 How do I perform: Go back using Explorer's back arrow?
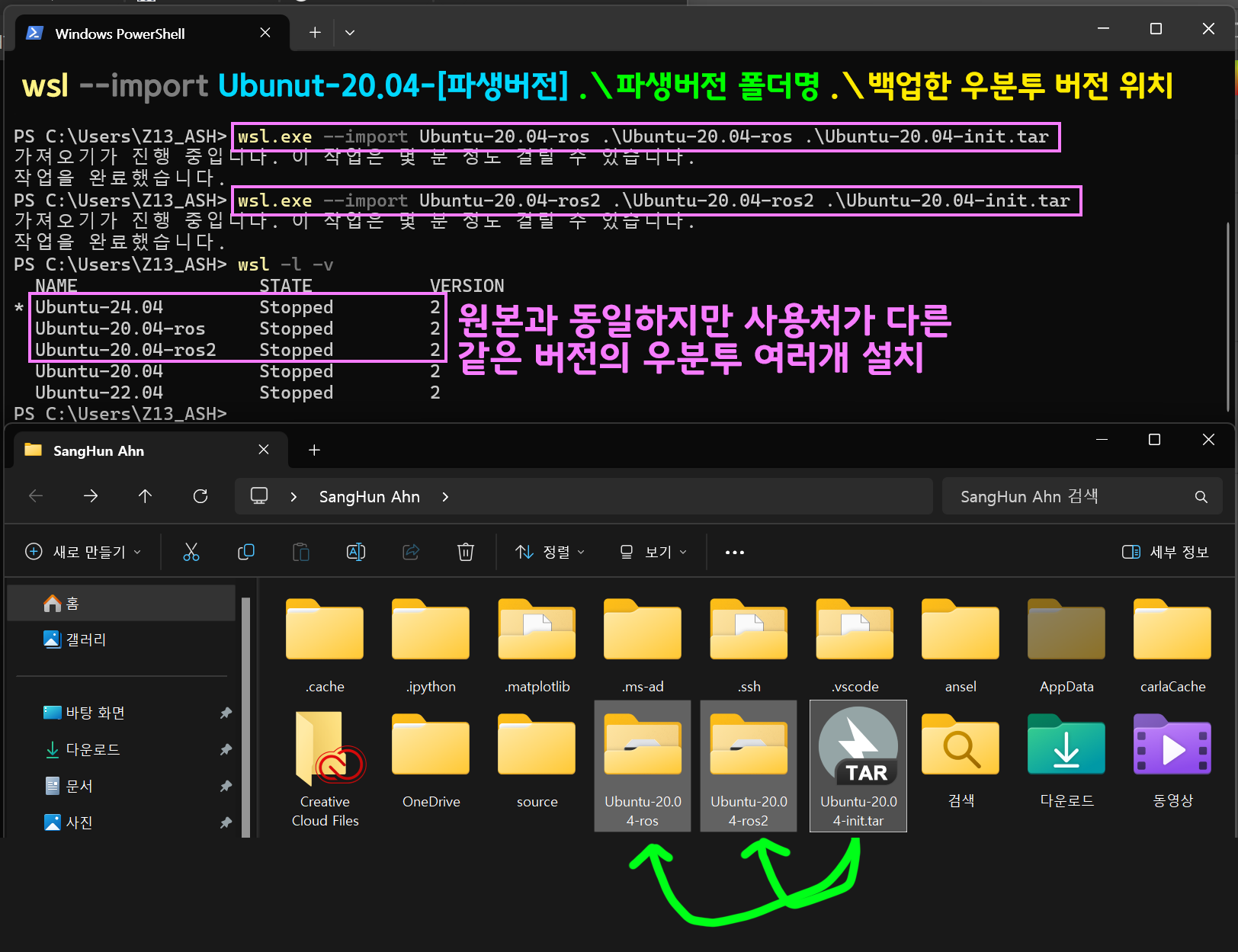(x=36, y=496)
